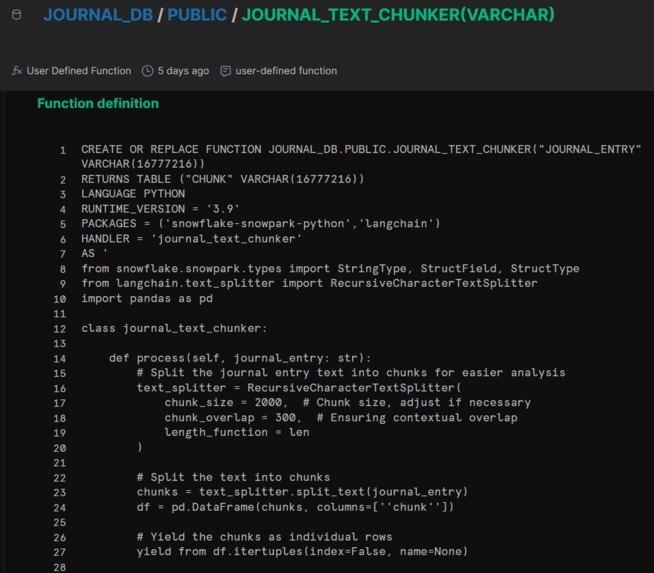Open the PUBLIC schema breadcrumb link

[x=197, y=15]
